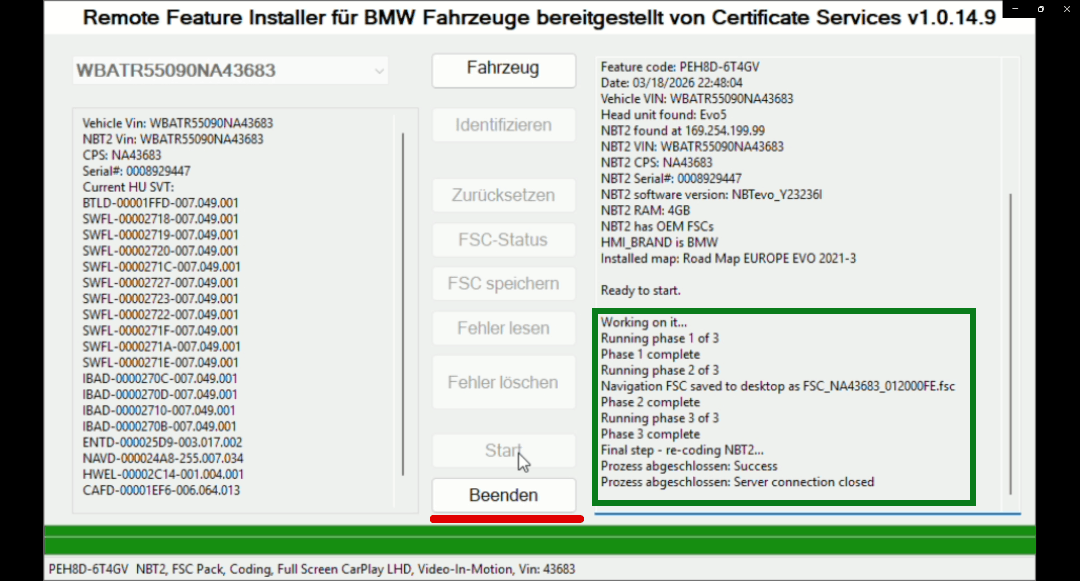The image size is (1080, 581).
Task: Open the FSC-Status check
Action: (503, 240)
